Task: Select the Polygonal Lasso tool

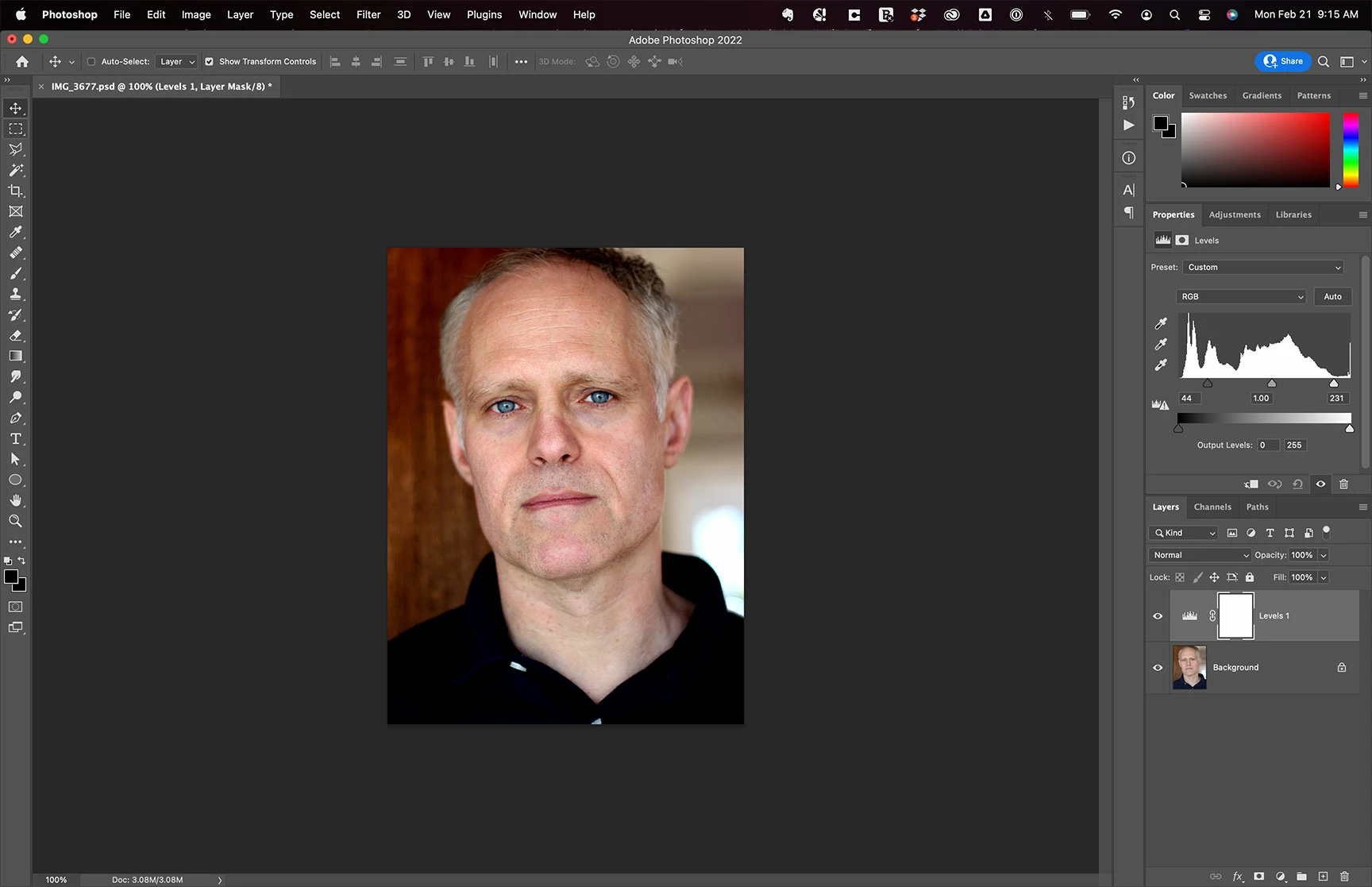Action: pos(16,149)
